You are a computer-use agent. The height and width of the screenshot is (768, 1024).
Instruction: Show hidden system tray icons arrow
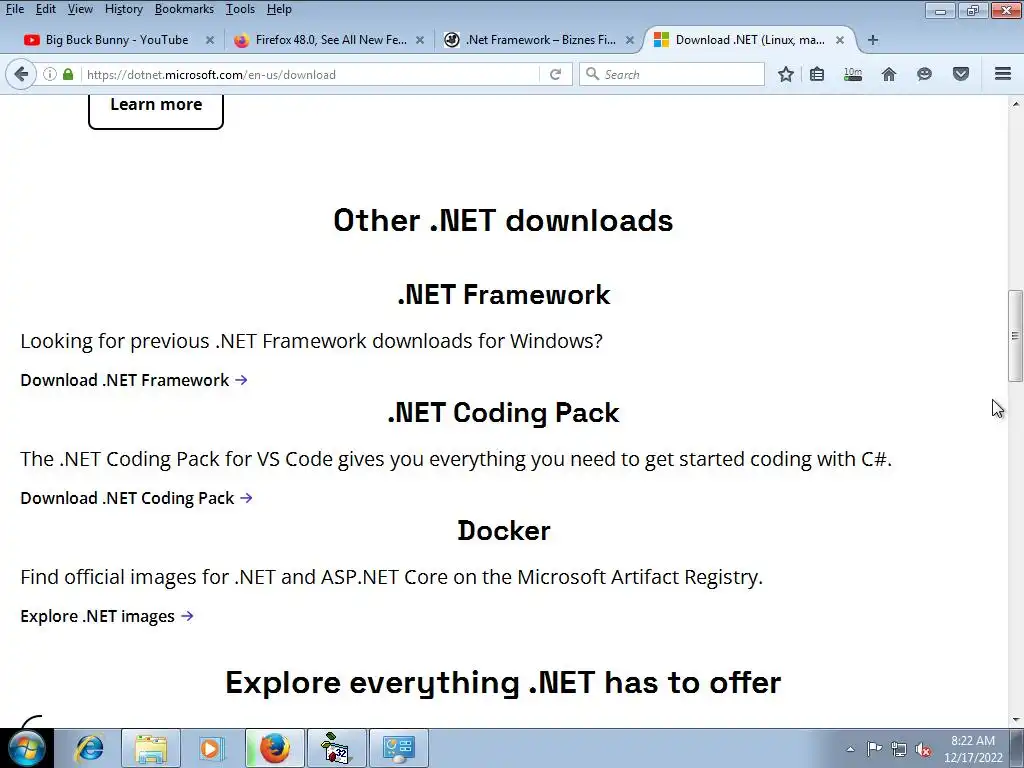[850, 749]
